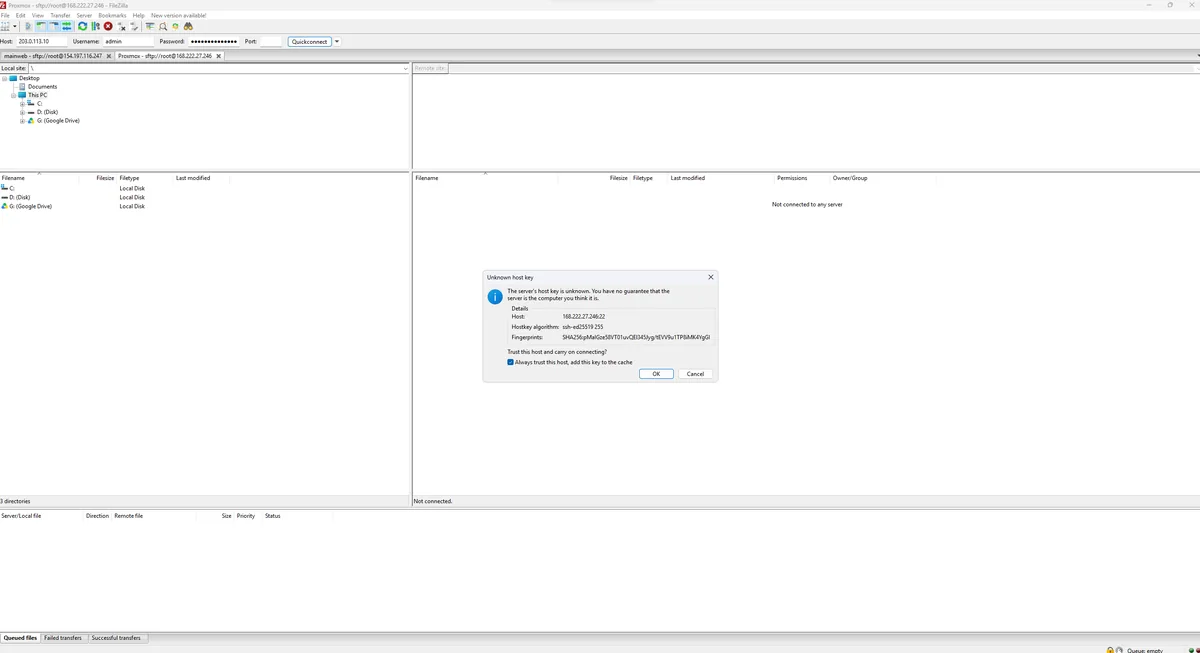1200x653 pixels.
Task: Click the Host input field
Action: pos(41,41)
